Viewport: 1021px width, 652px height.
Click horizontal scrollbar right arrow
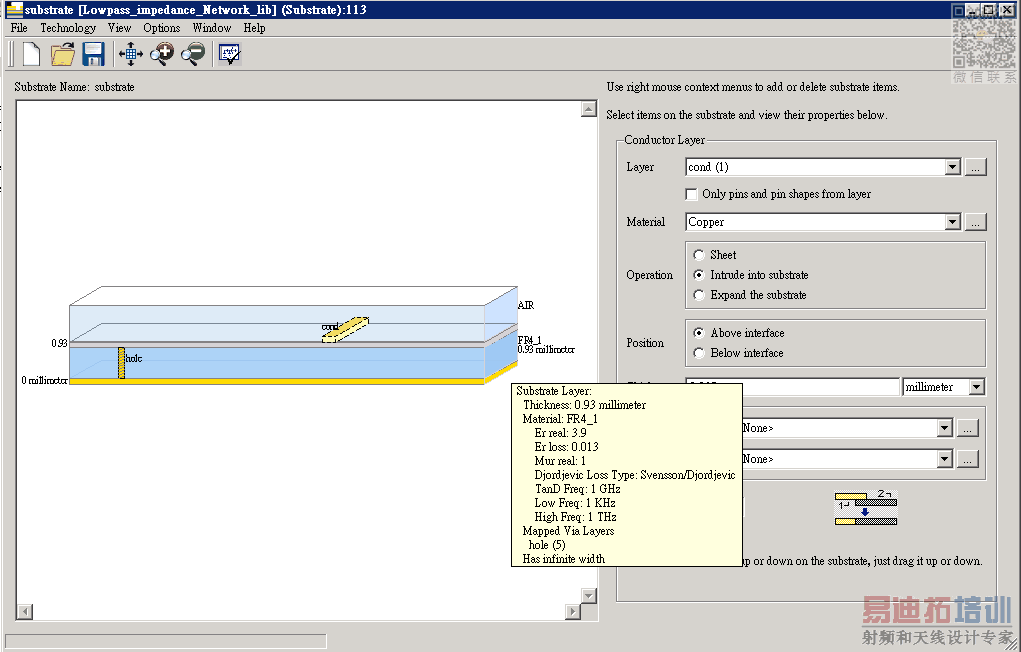click(572, 612)
